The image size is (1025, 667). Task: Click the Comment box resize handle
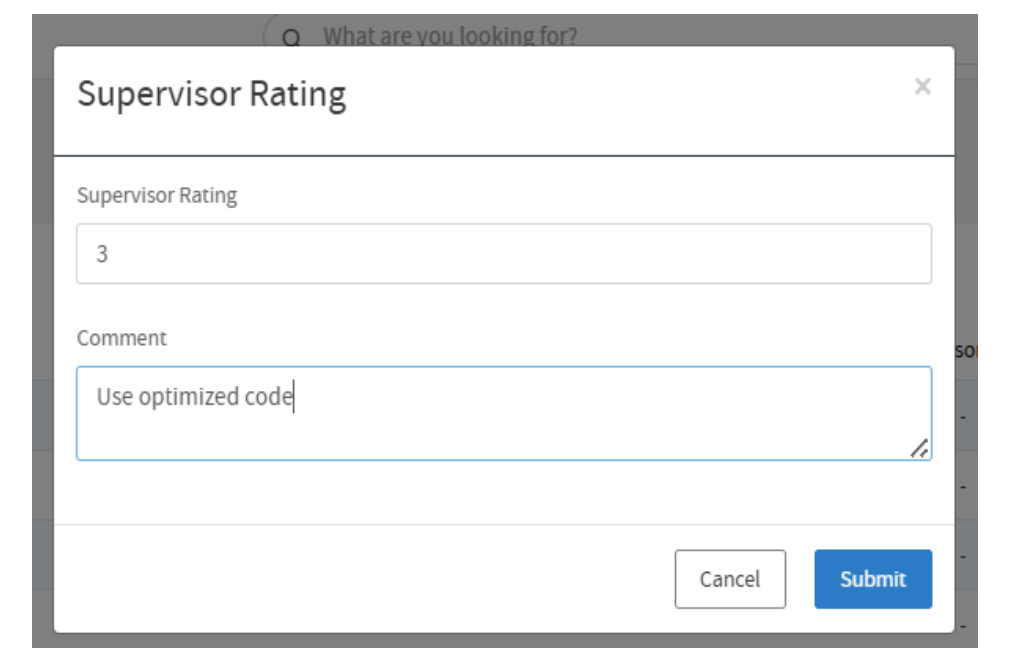(919, 449)
